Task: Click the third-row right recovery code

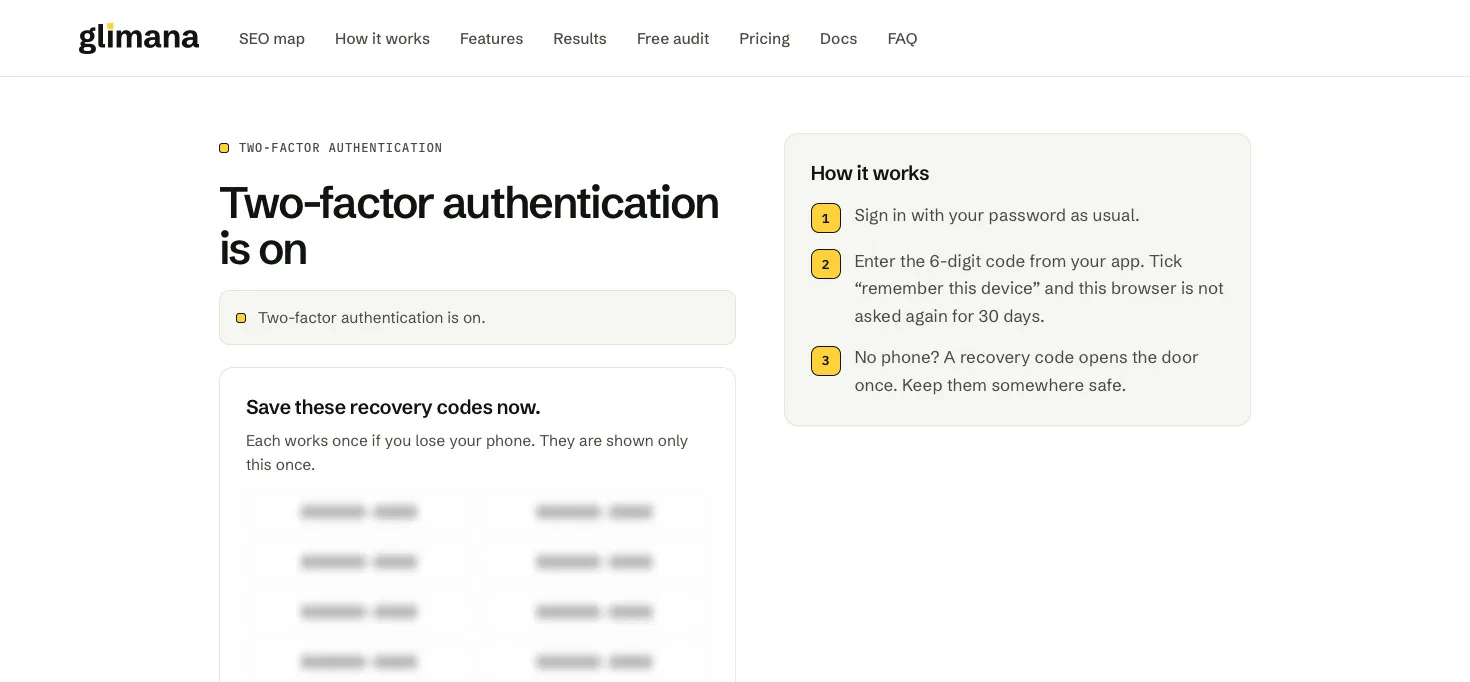Action: [x=594, y=612]
